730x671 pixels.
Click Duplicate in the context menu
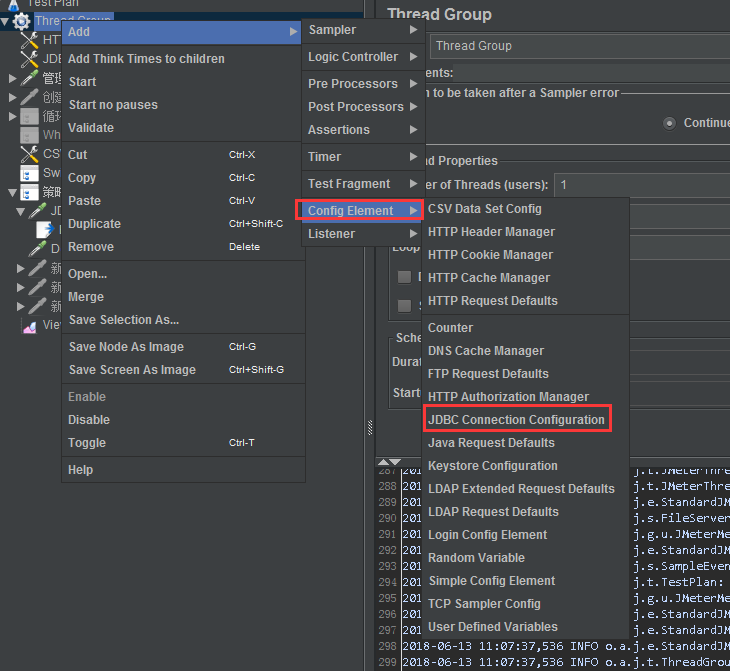95,224
